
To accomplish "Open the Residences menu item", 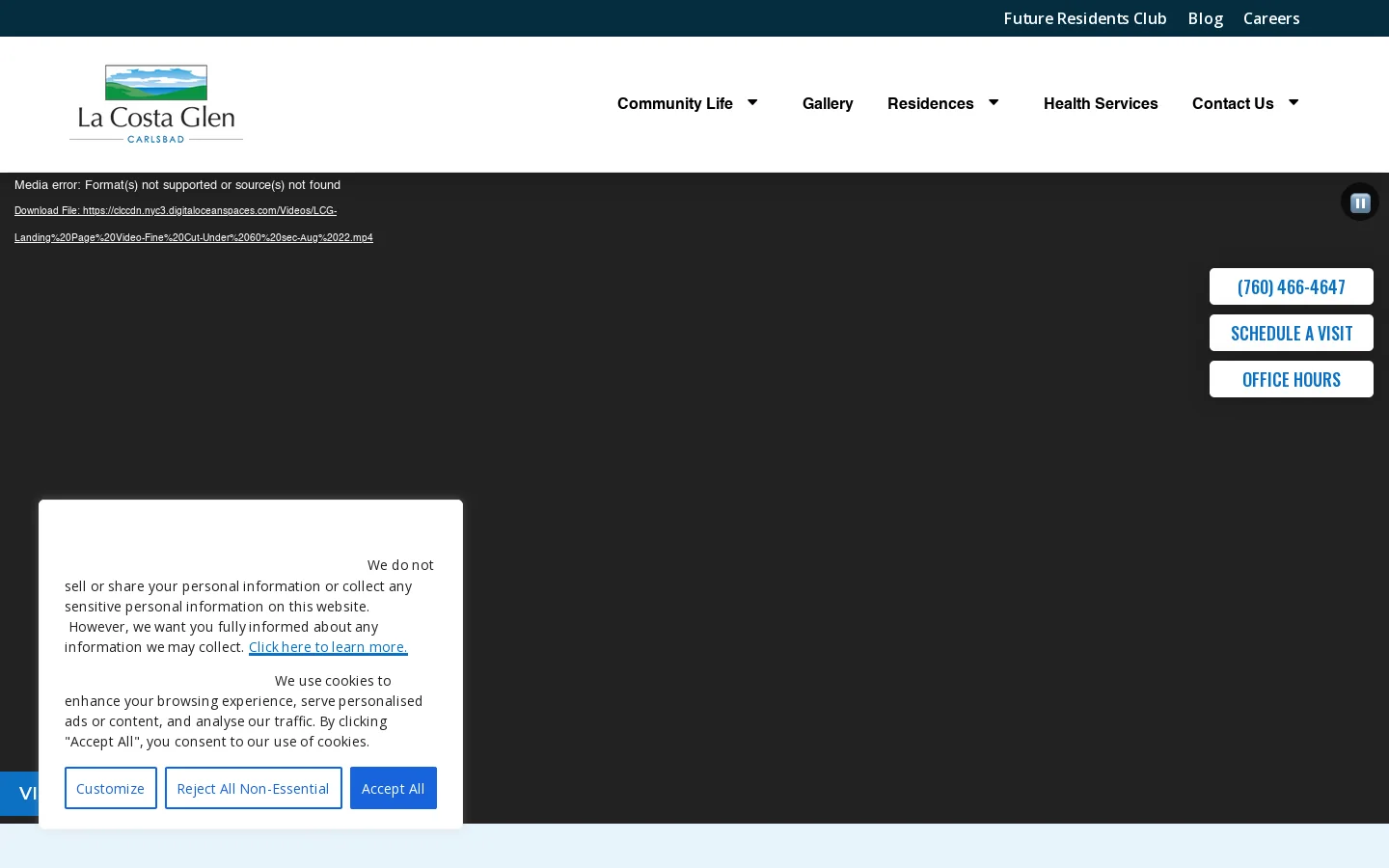I will click(931, 103).
